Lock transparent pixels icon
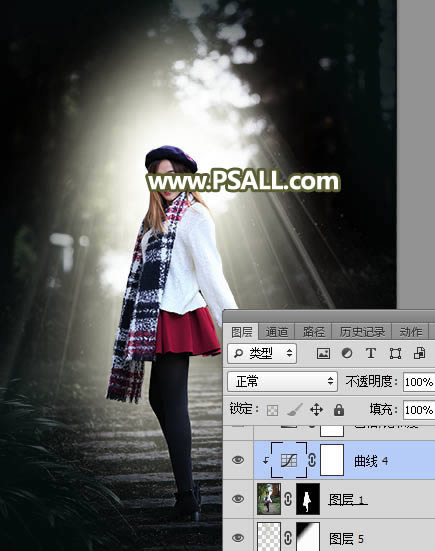The width and height of the screenshot is (435, 551). point(273,410)
